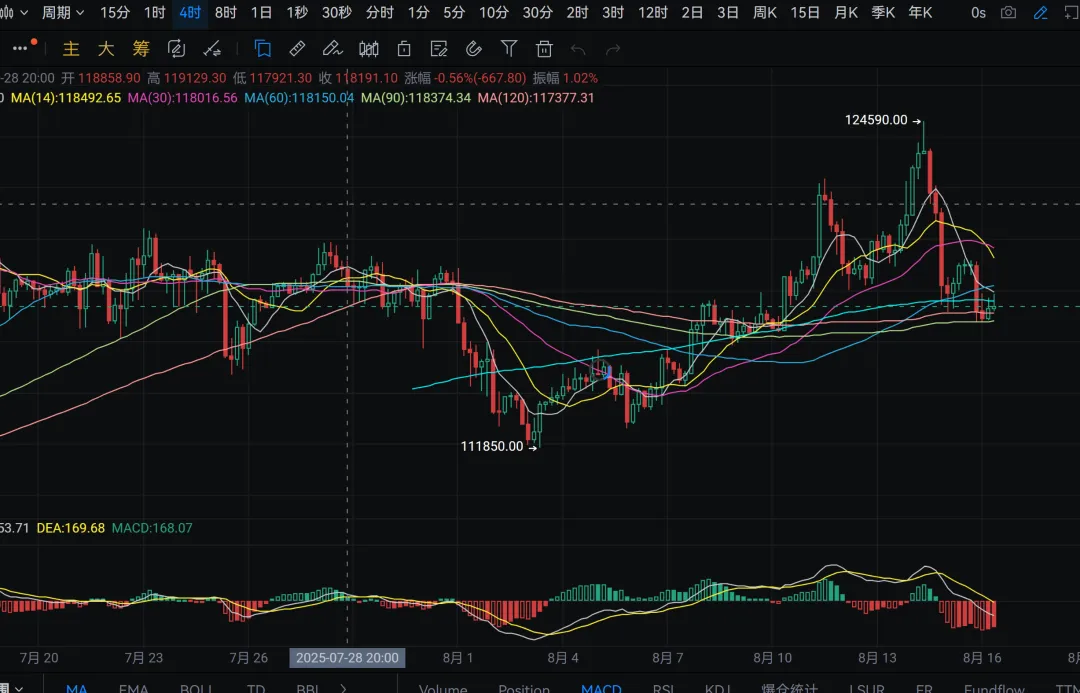Click the DEA:169.68 indicator value

[x=71, y=528]
